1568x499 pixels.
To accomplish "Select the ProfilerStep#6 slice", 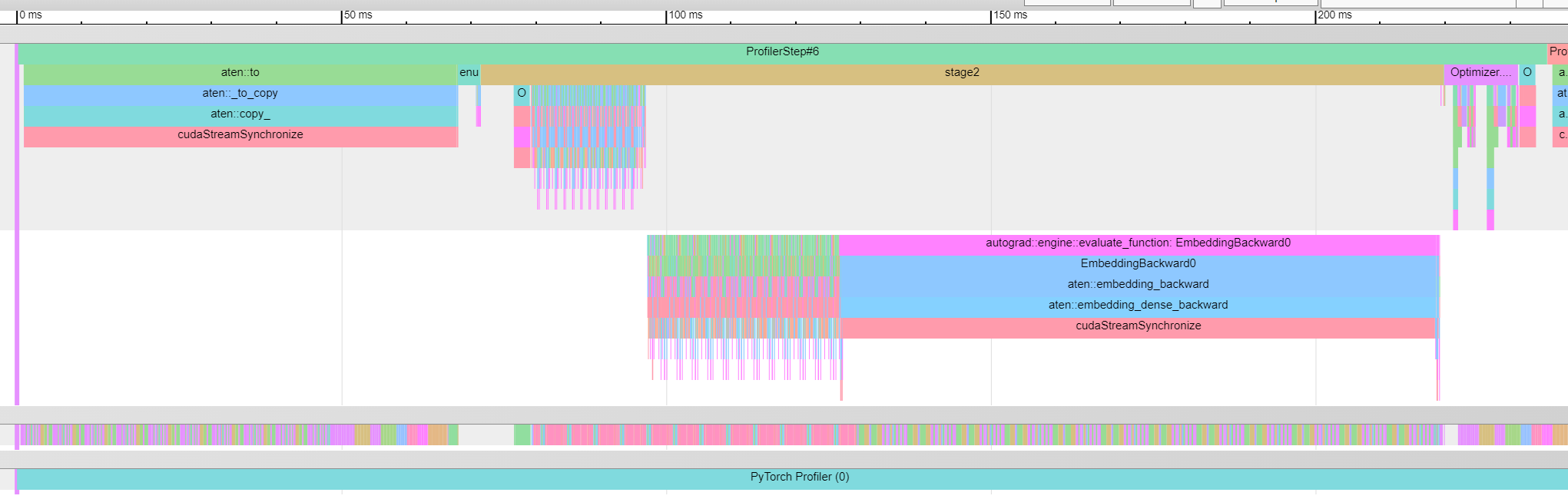I will tap(781, 52).
